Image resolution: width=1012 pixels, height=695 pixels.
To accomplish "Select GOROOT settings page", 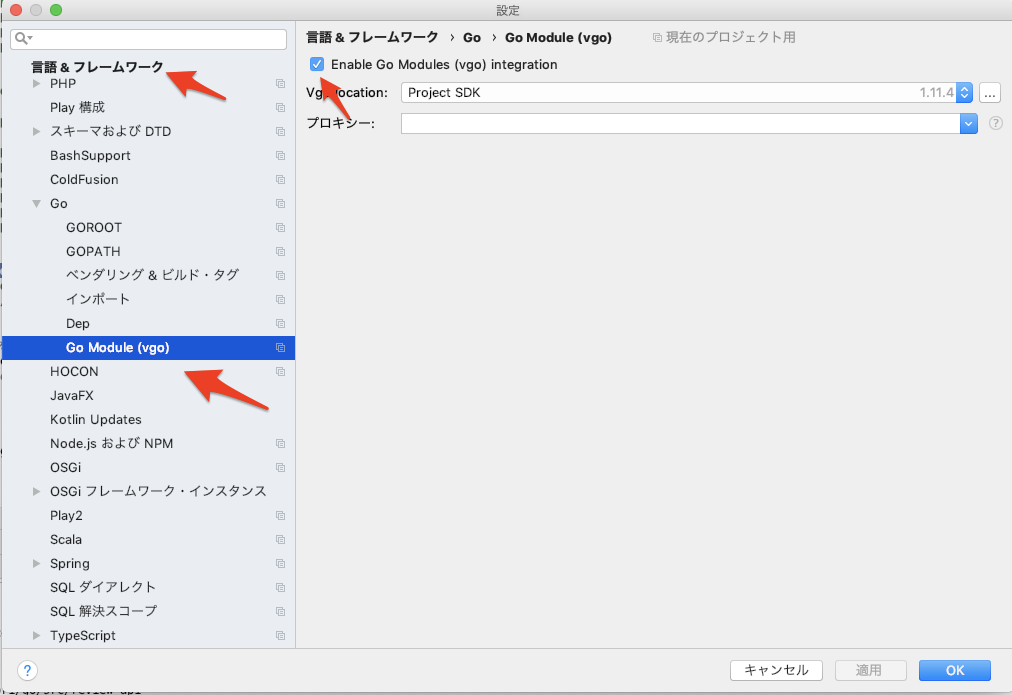I will [94, 227].
